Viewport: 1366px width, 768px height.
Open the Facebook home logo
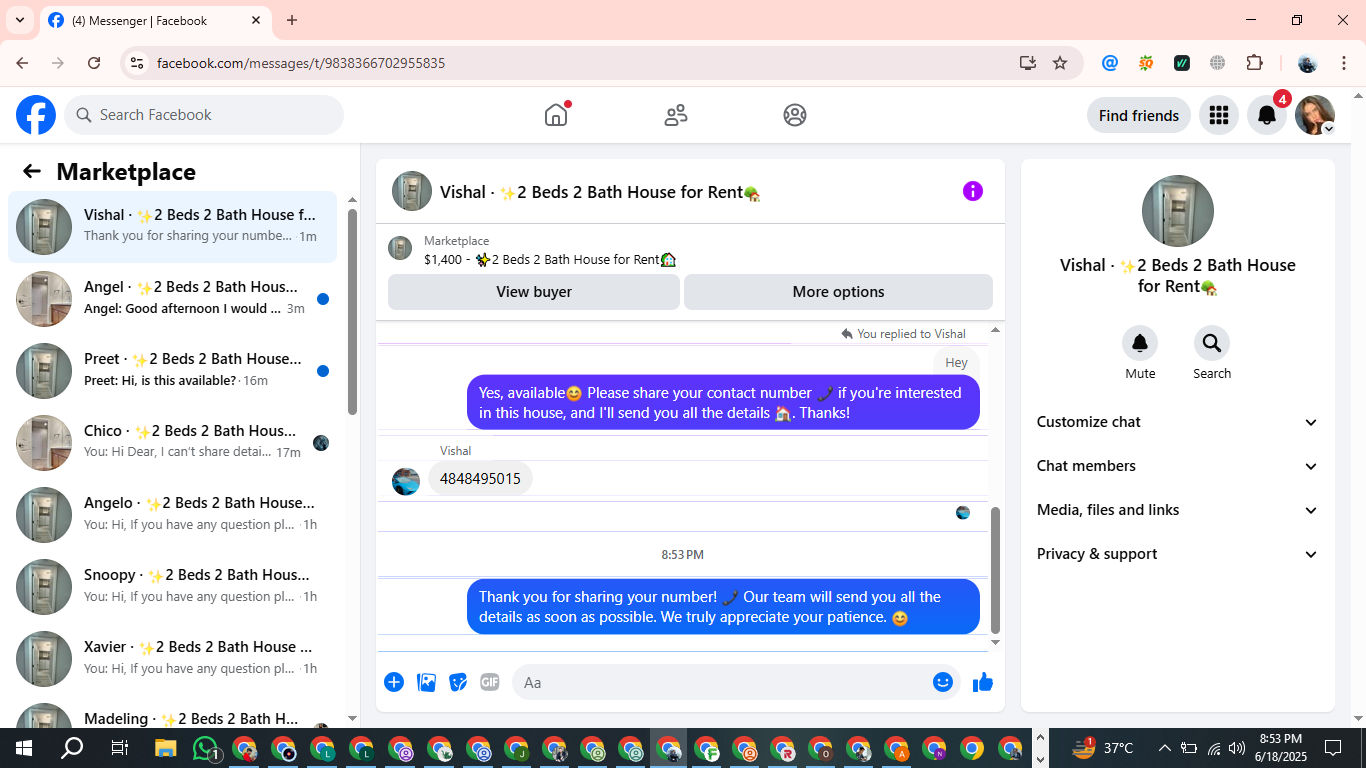[x=36, y=115]
